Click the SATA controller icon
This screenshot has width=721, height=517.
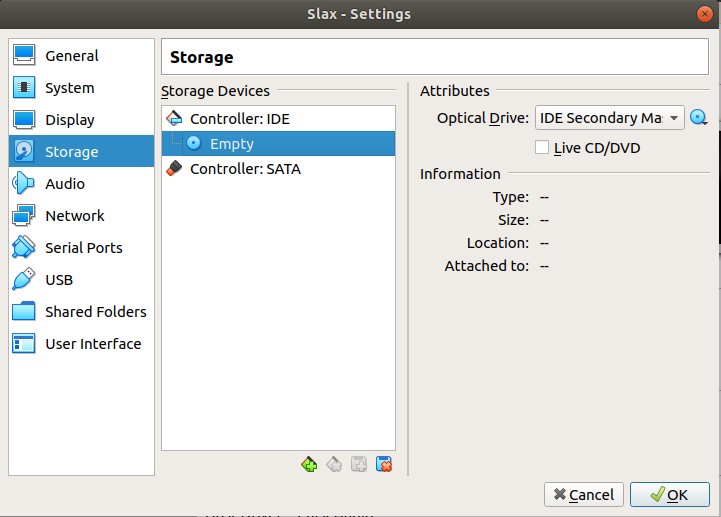[174, 168]
